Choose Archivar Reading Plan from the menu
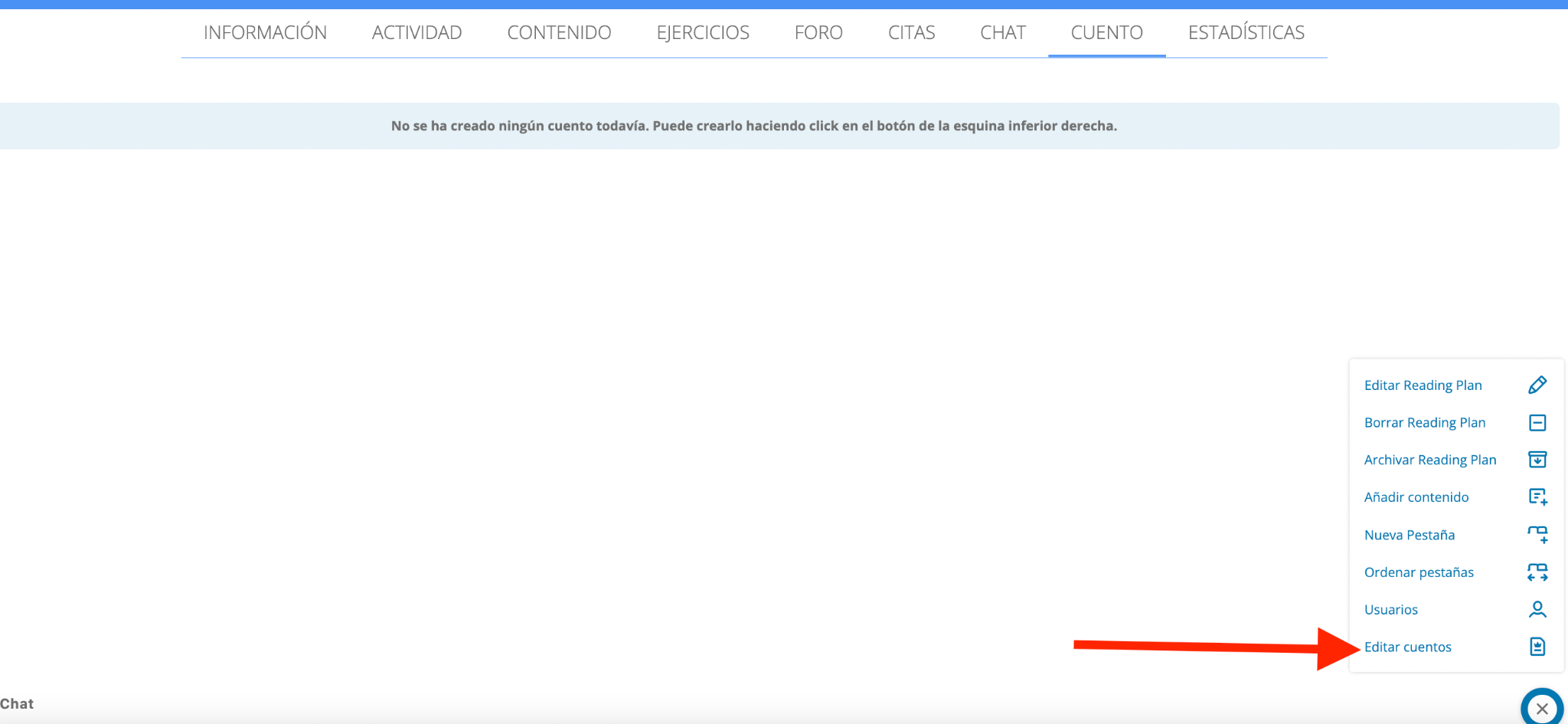 (x=1429, y=460)
